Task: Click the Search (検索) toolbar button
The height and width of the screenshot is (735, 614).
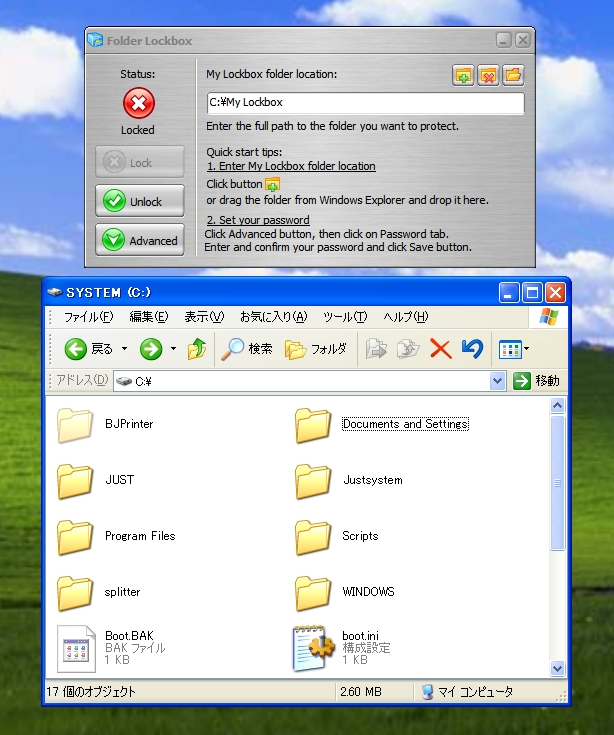Action: tap(247, 349)
